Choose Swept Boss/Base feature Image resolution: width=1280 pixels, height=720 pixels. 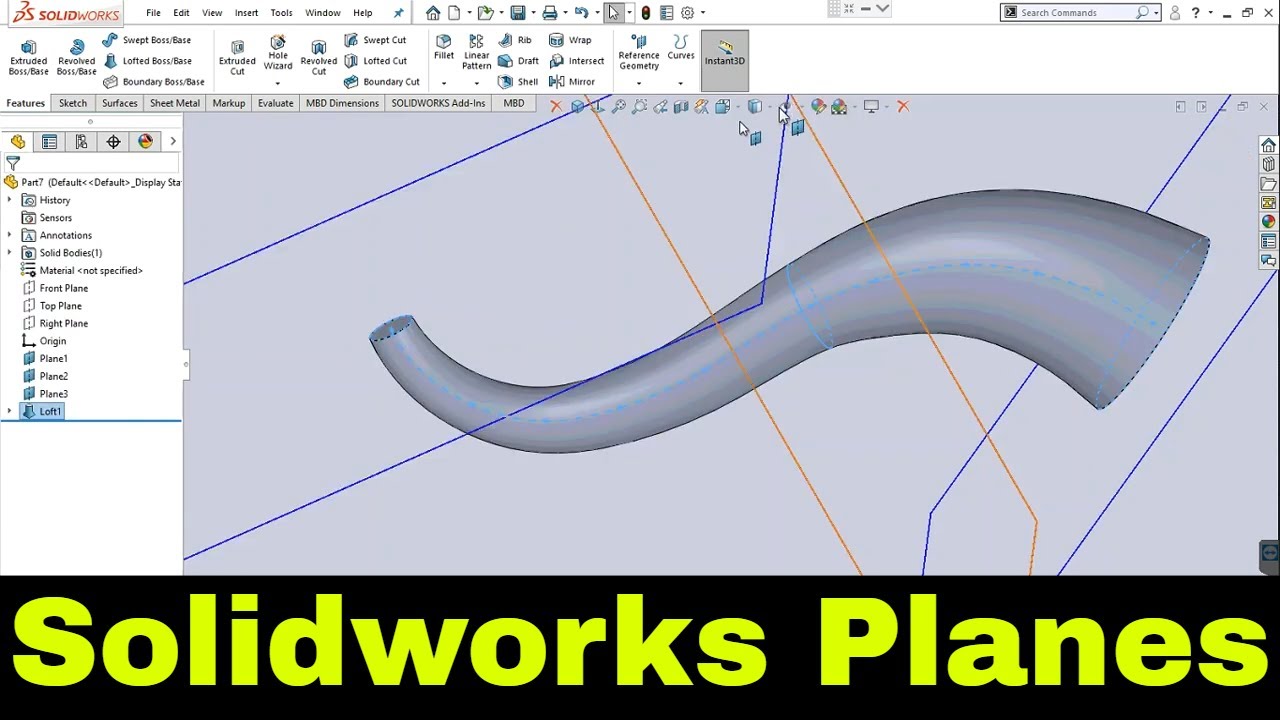tap(147, 40)
